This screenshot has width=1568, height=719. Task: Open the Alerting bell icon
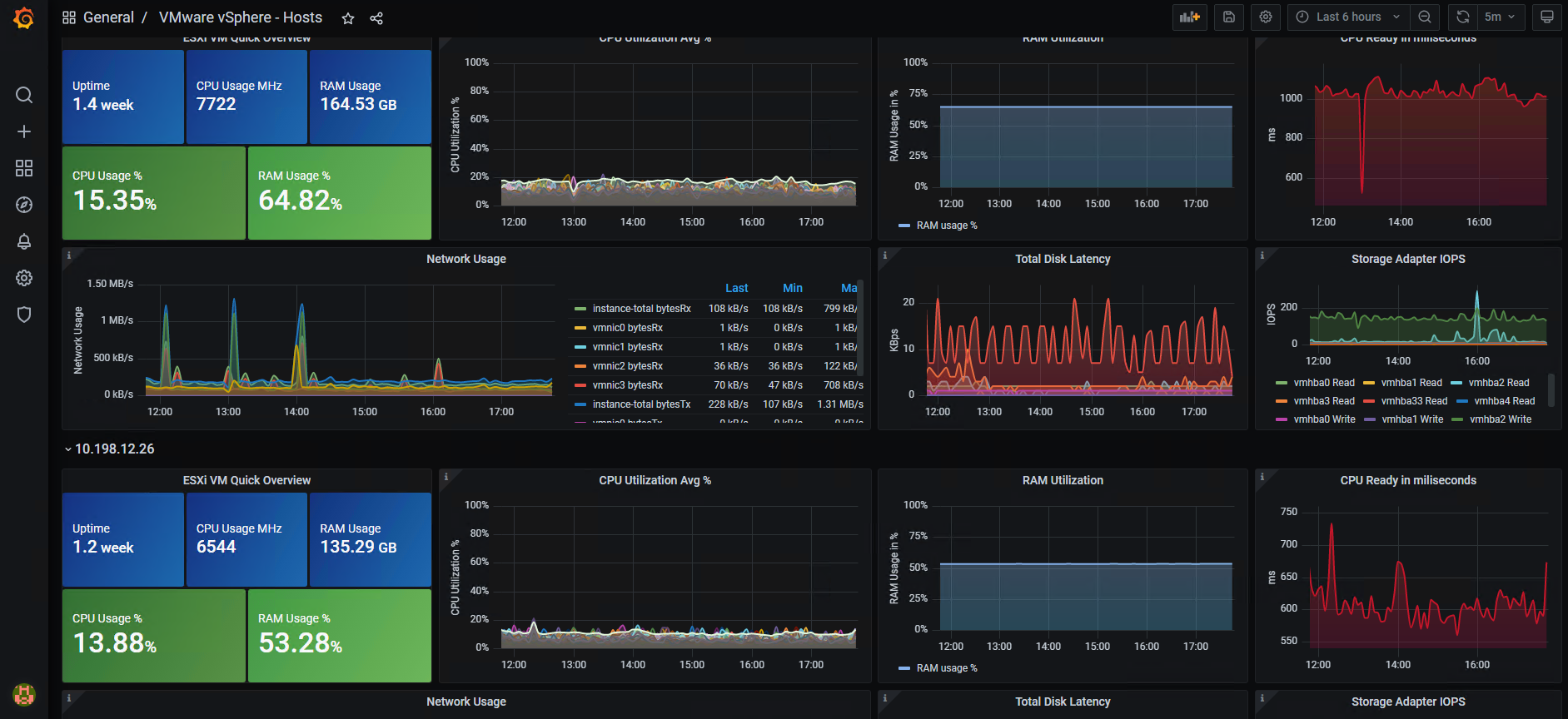click(x=24, y=241)
